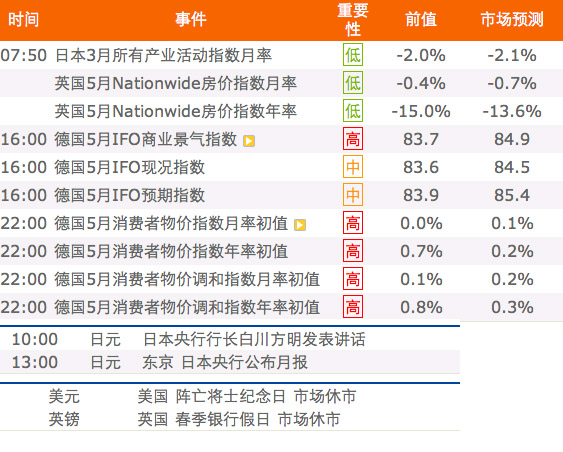Click market forecast -0.7%
The image size is (563, 452).
pyautogui.click(x=512, y=84)
